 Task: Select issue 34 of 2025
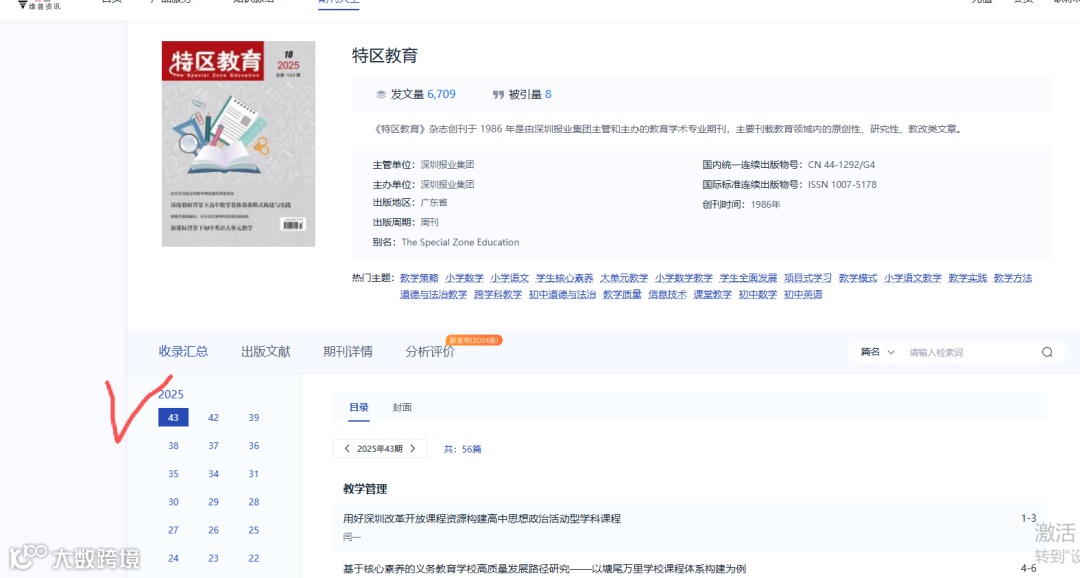click(x=214, y=474)
